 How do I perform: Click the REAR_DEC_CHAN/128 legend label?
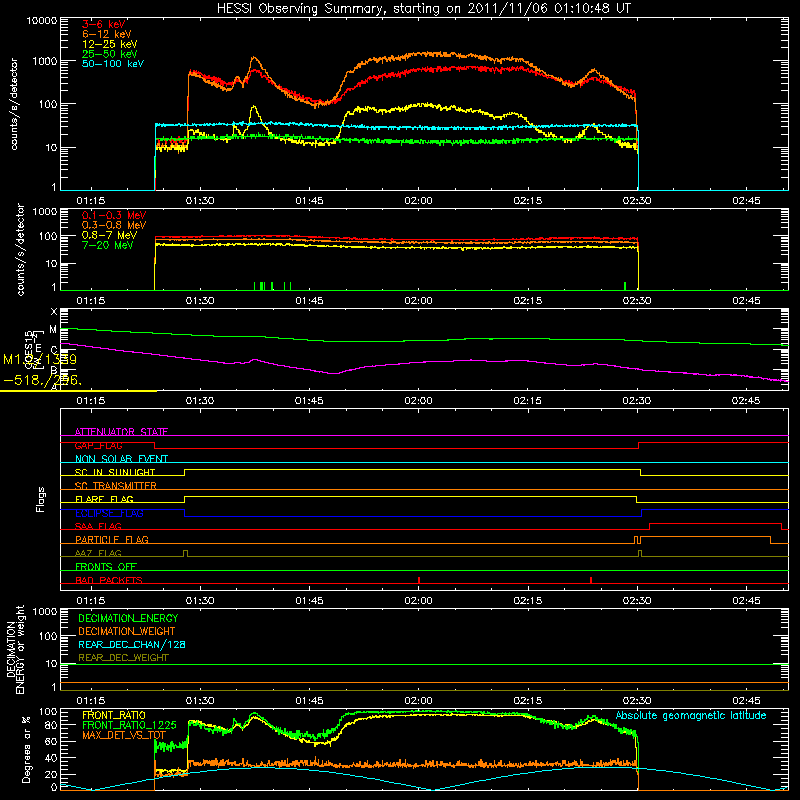pyautogui.click(x=132, y=644)
